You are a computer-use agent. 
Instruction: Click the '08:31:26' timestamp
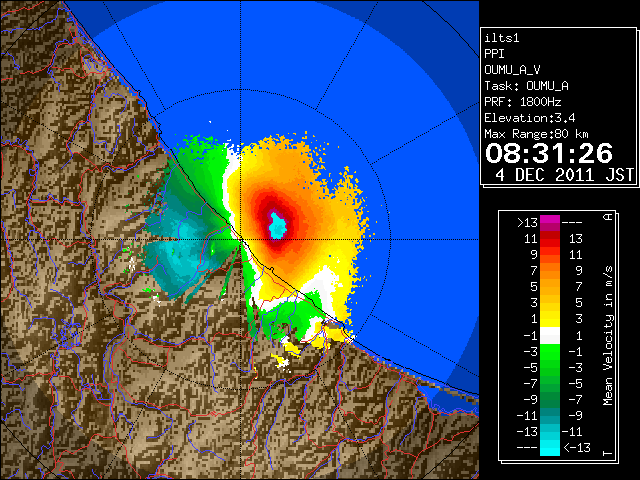(549, 153)
